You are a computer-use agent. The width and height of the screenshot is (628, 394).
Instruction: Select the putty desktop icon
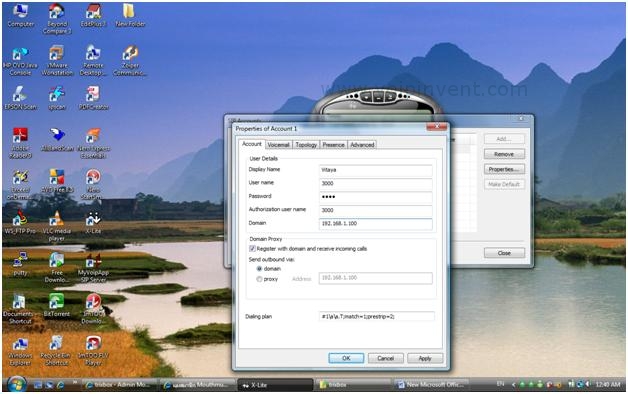(20, 263)
